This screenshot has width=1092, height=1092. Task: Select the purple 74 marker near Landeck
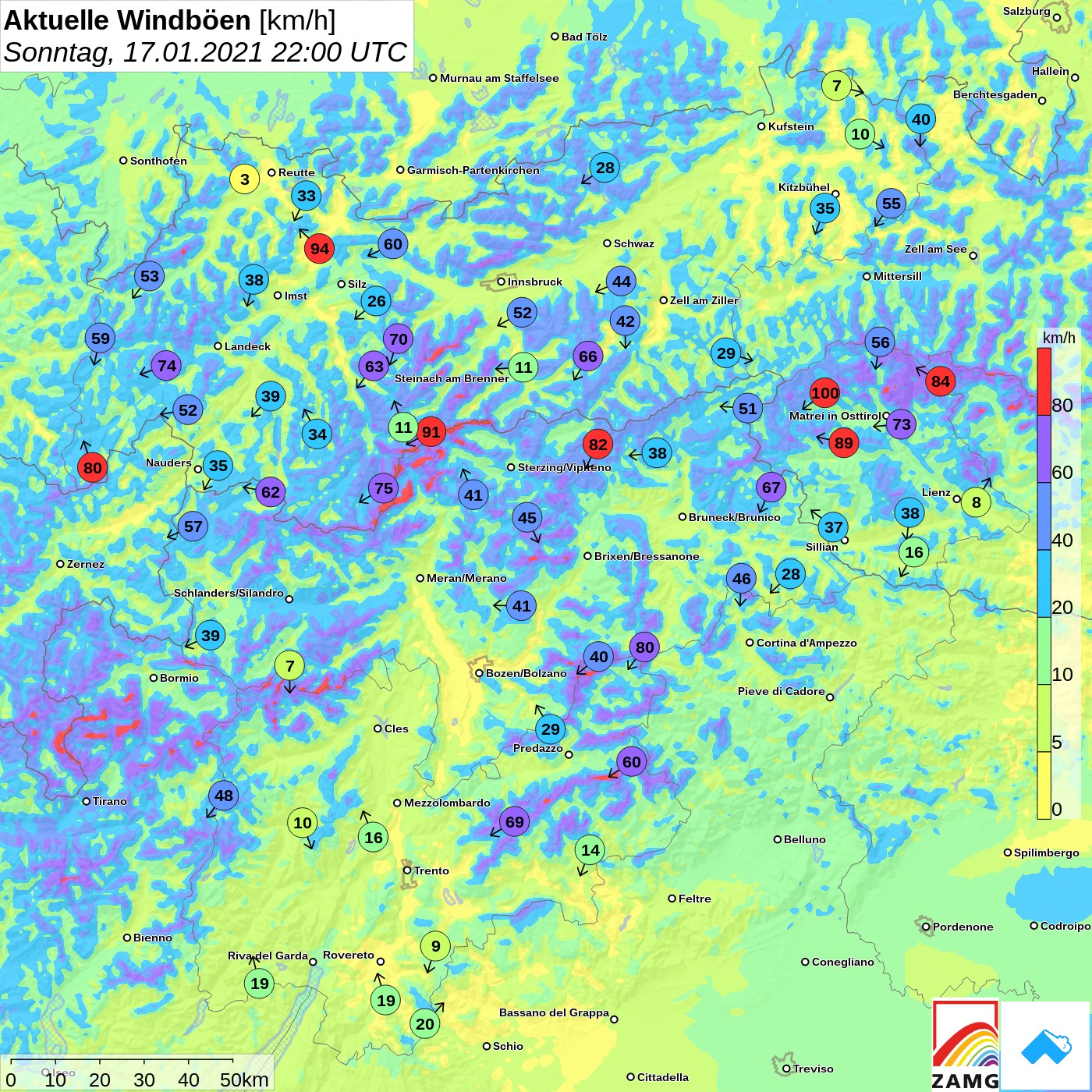[x=167, y=366]
